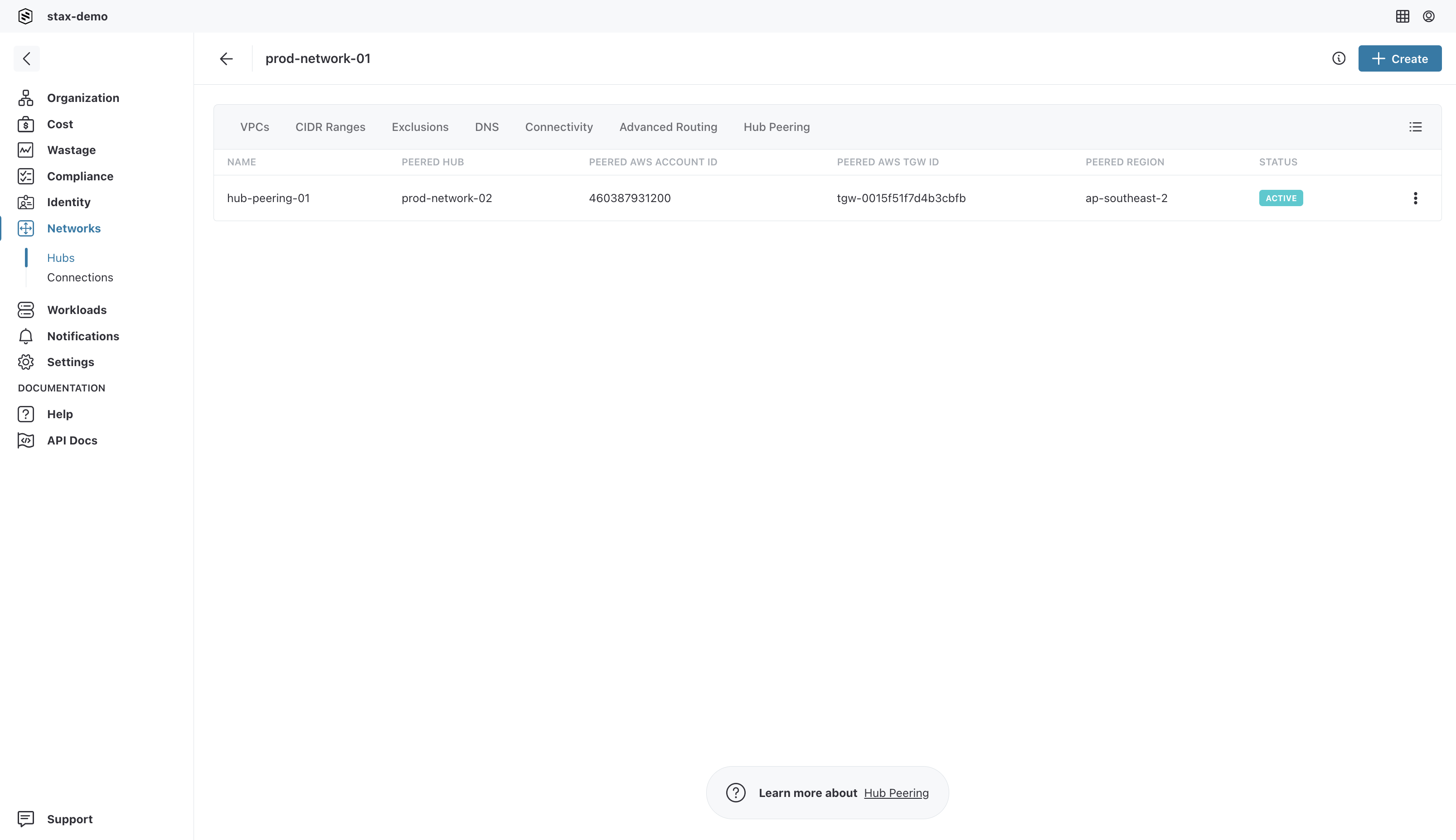Click the Networks icon in sidebar
Image resolution: width=1456 pixels, height=840 pixels.
click(x=27, y=228)
